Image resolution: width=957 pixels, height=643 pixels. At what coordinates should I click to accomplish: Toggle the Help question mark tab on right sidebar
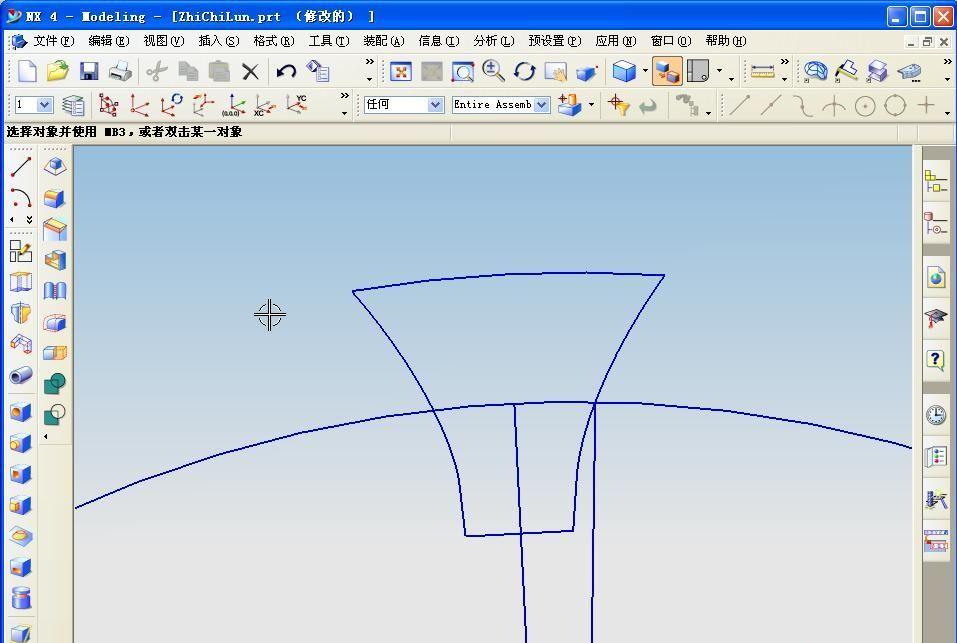click(935, 360)
